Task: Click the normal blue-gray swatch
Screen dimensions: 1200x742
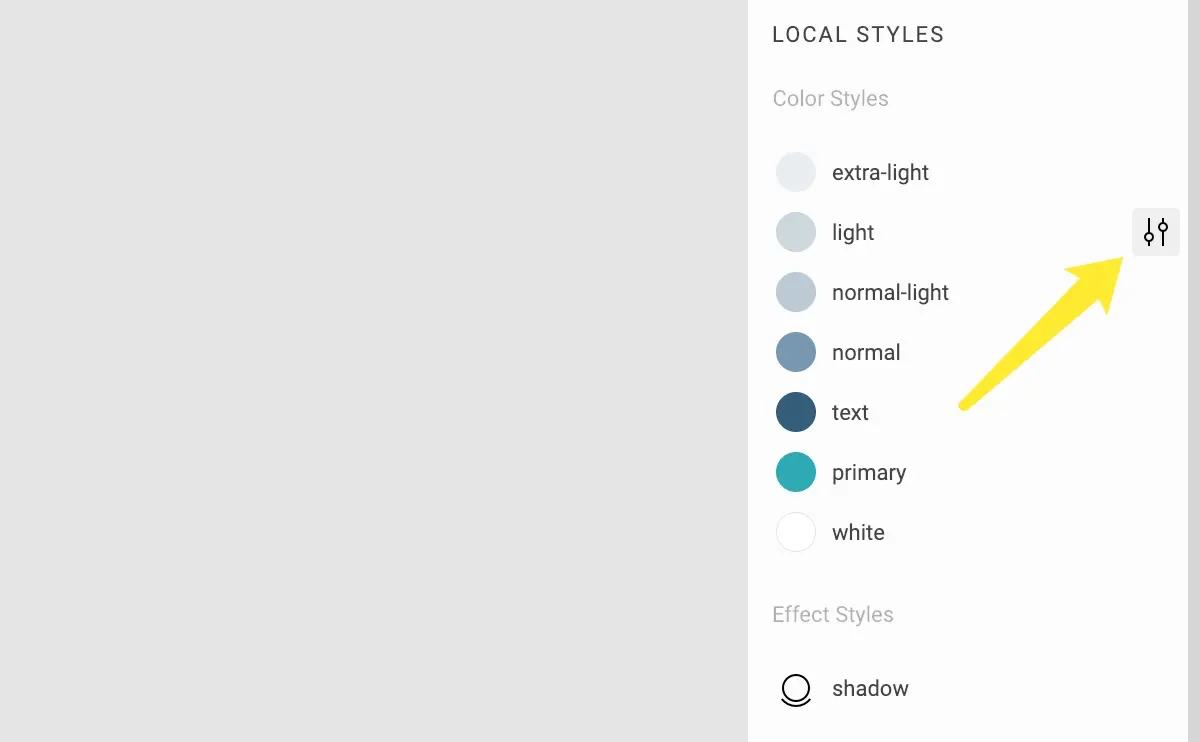Action: (x=796, y=352)
